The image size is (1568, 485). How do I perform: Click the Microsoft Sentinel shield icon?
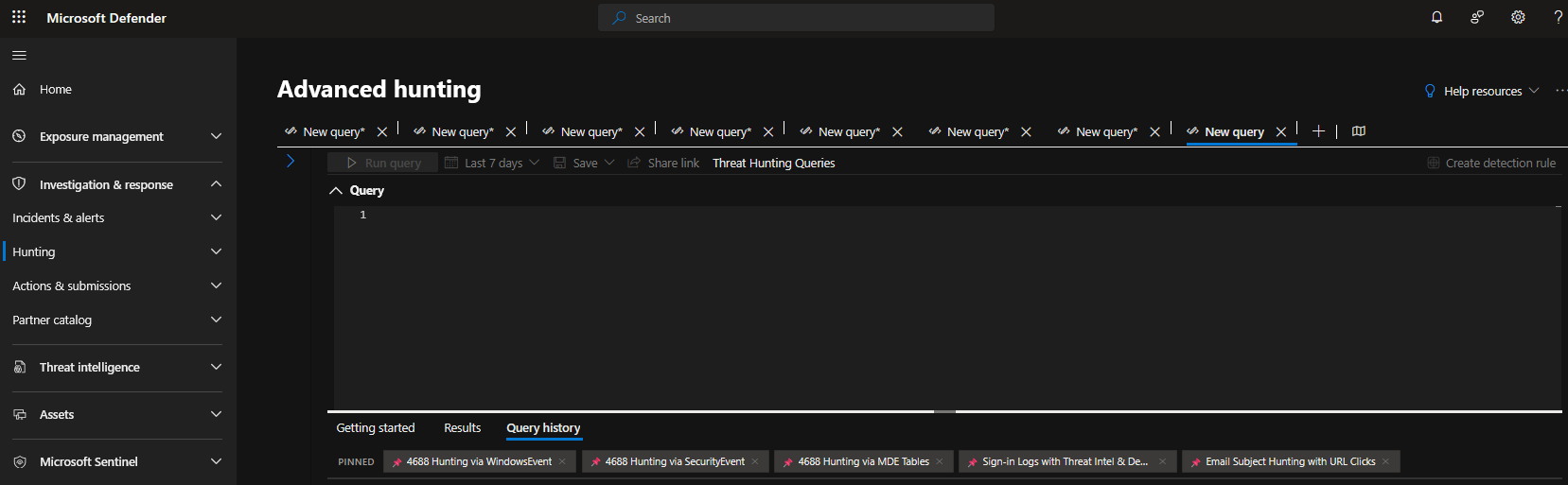(x=19, y=461)
